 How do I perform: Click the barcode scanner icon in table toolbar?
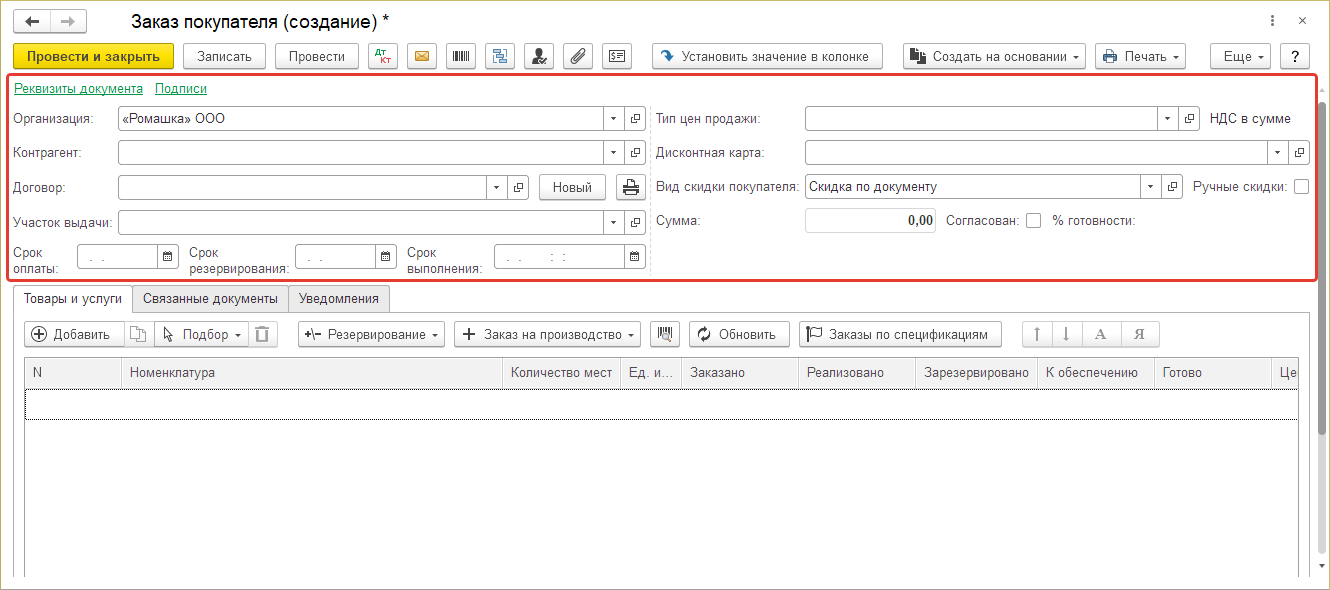[x=664, y=334]
